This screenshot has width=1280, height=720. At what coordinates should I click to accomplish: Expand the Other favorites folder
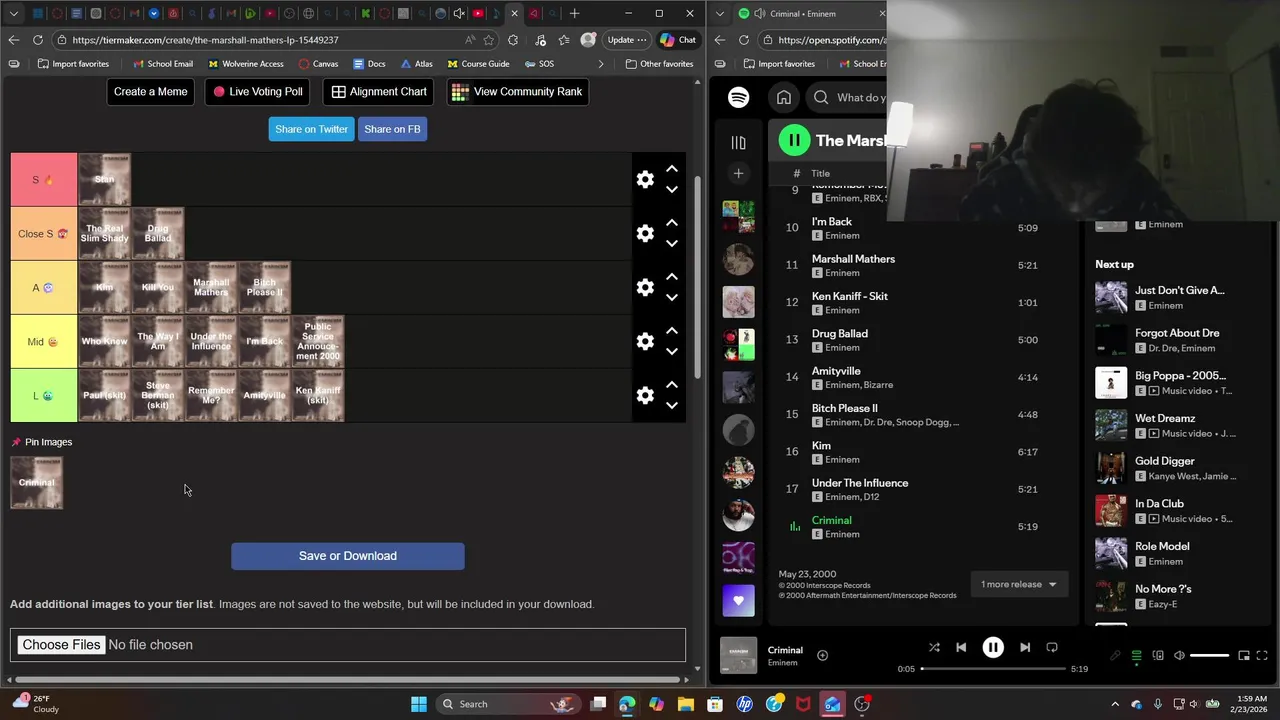tap(659, 64)
